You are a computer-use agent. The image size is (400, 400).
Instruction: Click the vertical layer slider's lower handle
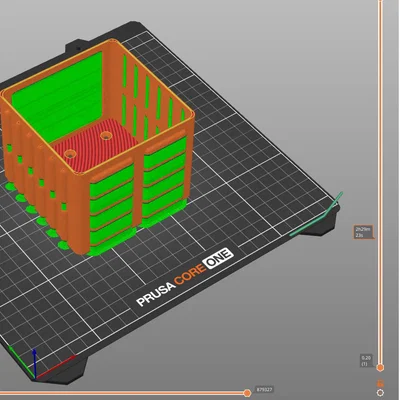click(380, 368)
